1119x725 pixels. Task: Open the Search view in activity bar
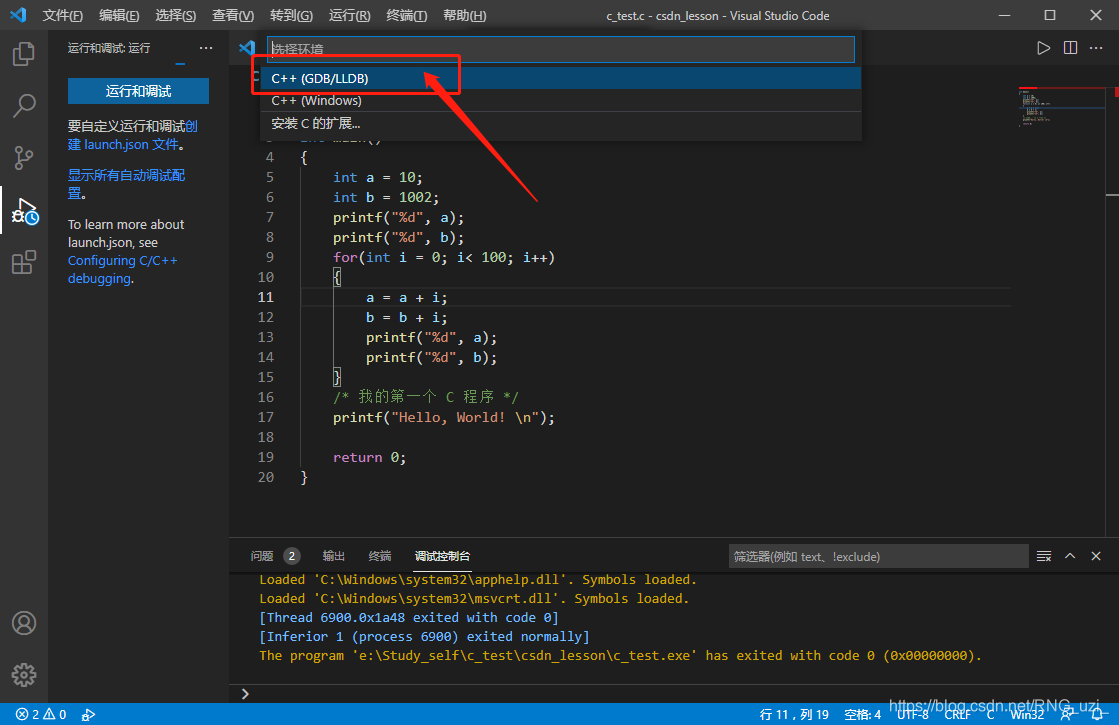24,106
